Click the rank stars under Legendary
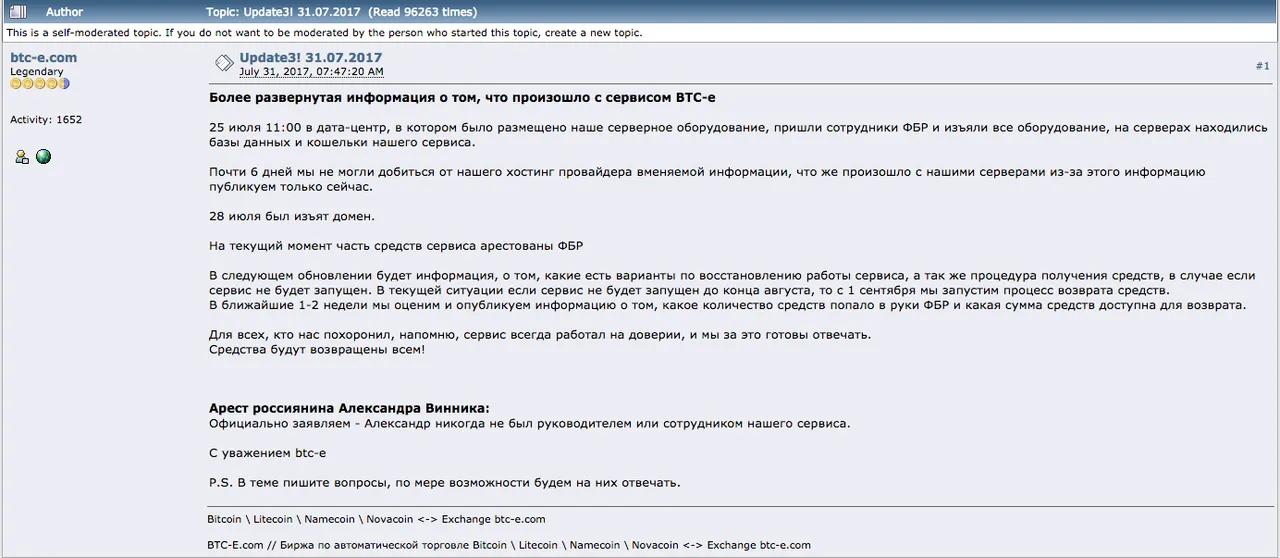Image resolution: width=1280 pixels, height=558 pixels. 40,84
